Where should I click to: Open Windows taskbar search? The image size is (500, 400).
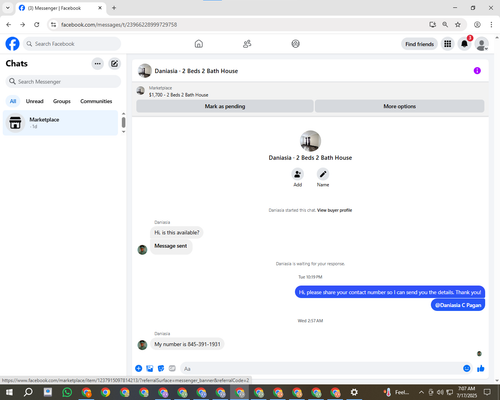28,392
